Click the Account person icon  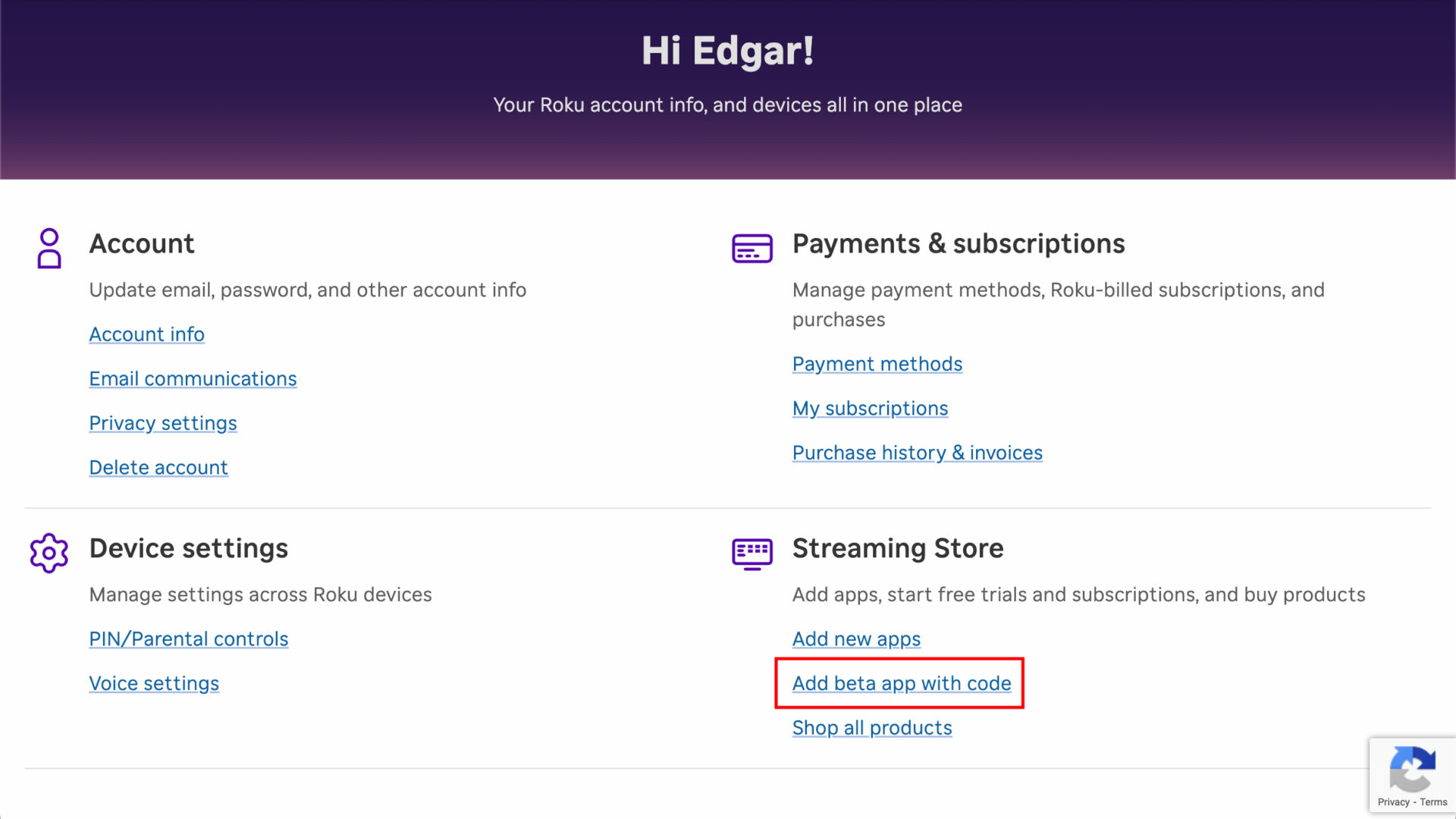[x=49, y=248]
